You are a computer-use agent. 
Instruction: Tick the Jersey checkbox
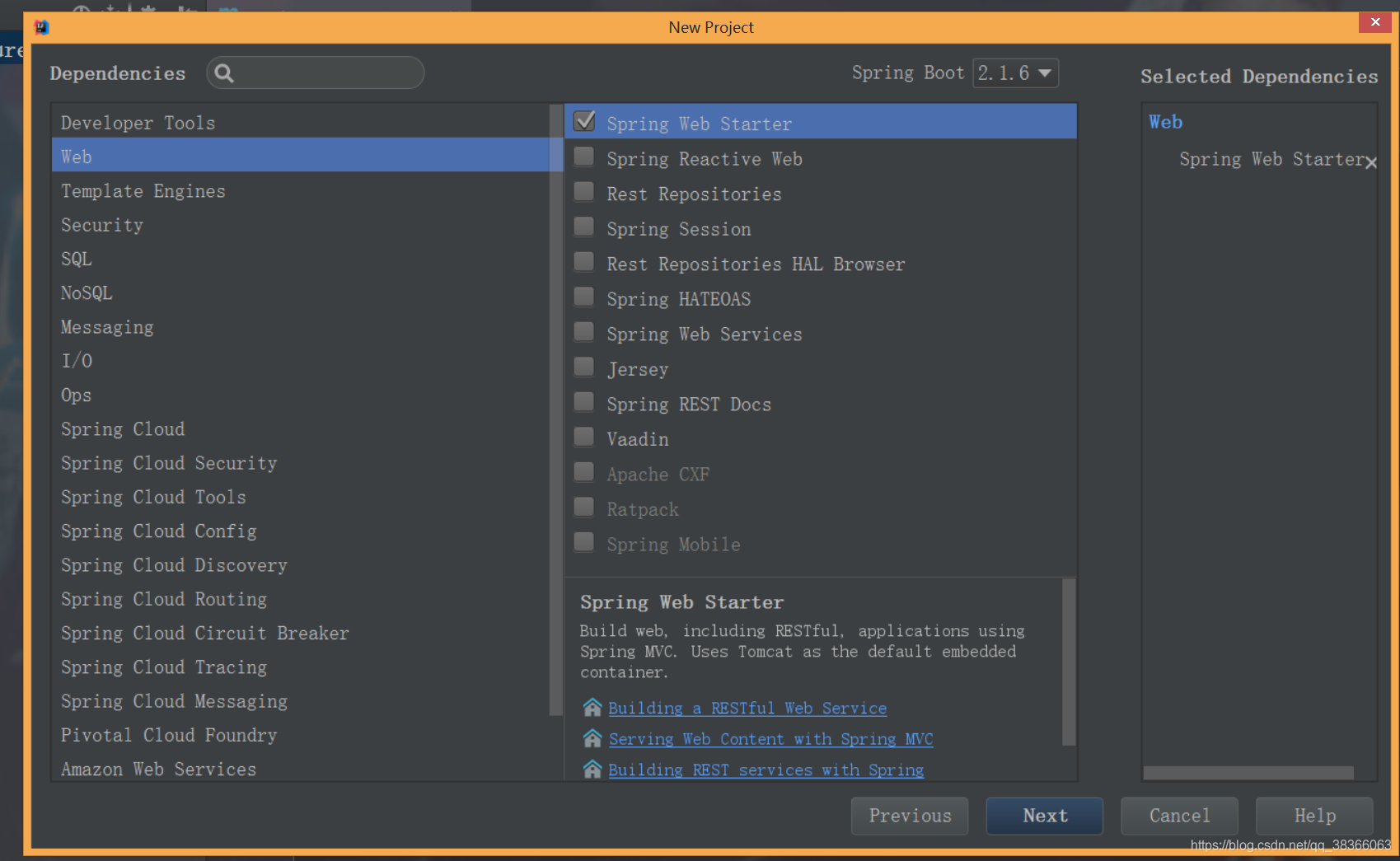pos(584,367)
